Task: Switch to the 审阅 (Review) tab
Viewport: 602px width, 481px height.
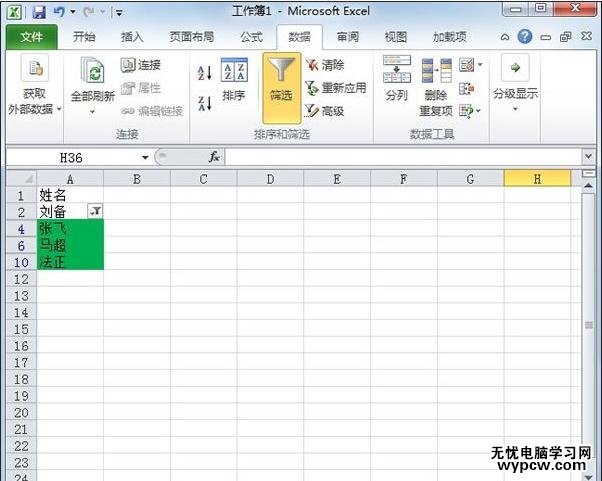Action: (348, 37)
